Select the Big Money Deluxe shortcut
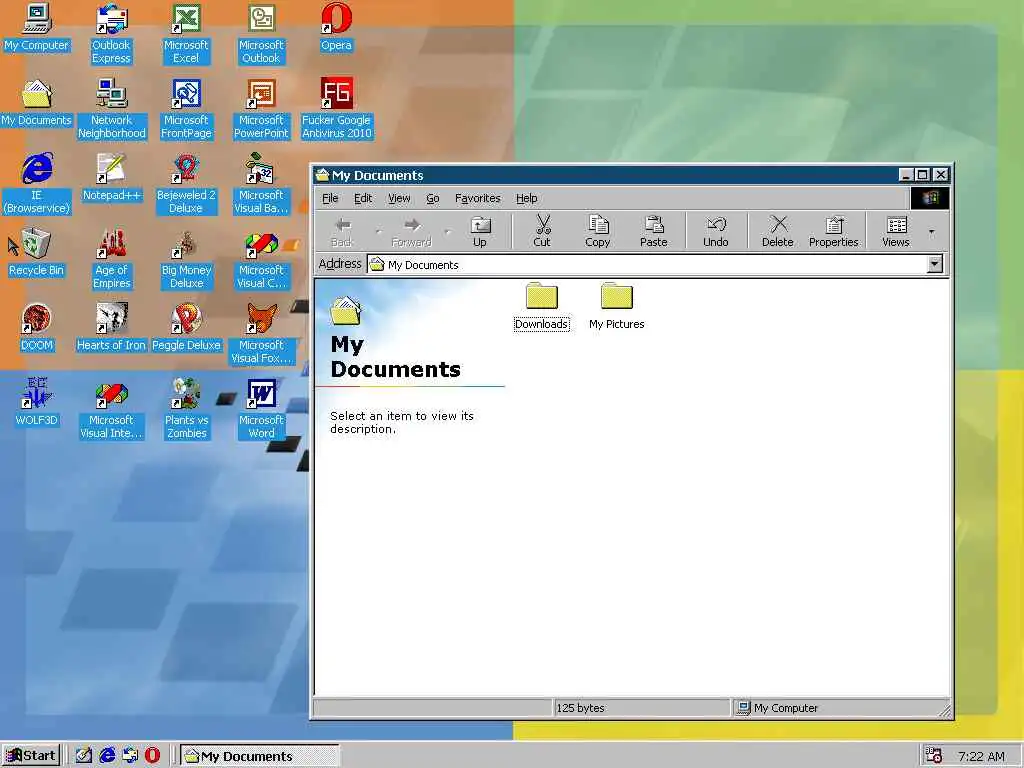1024x768 pixels. tap(186, 259)
